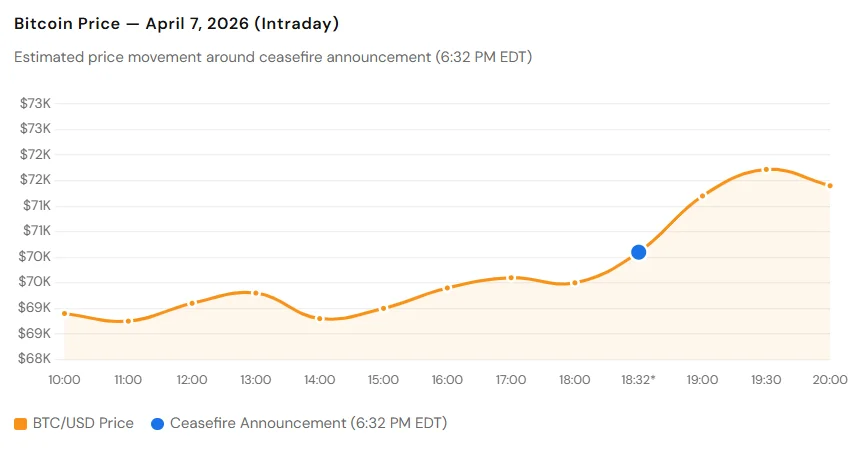Click the data point at 11:00
863x450 pixels.
[128, 321]
